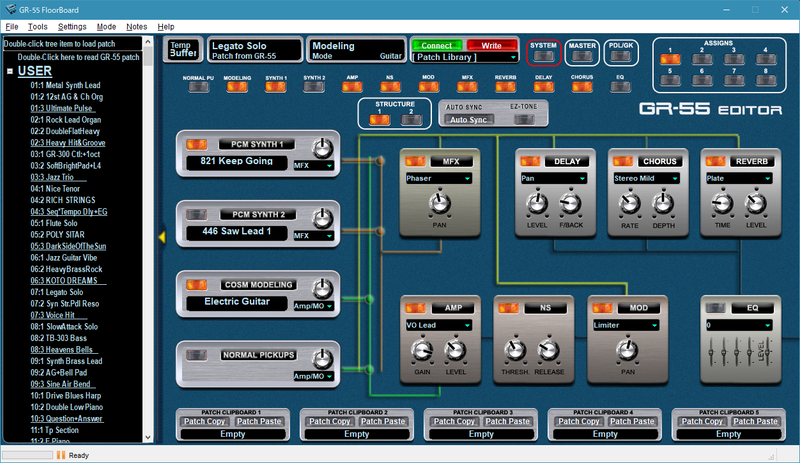
Task: Open top-row EQ edit page button
Action: tap(620, 87)
